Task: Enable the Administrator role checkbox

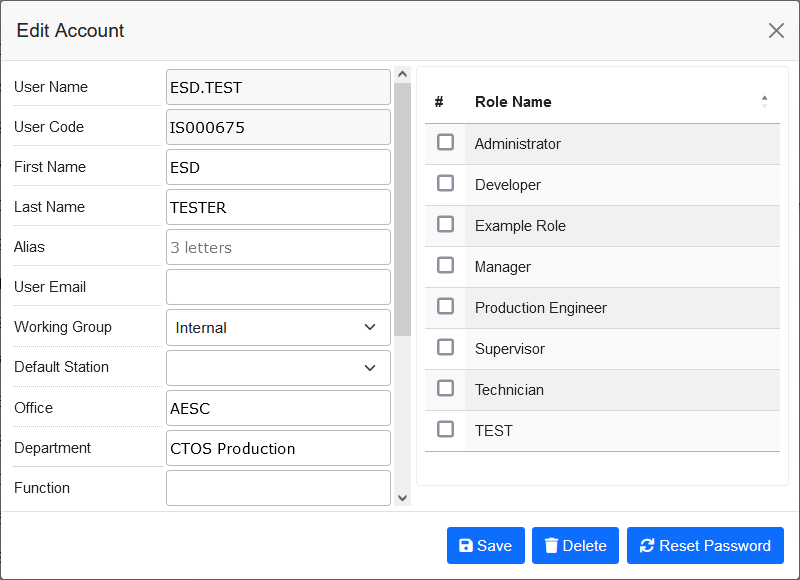Action: (x=446, y=143)
